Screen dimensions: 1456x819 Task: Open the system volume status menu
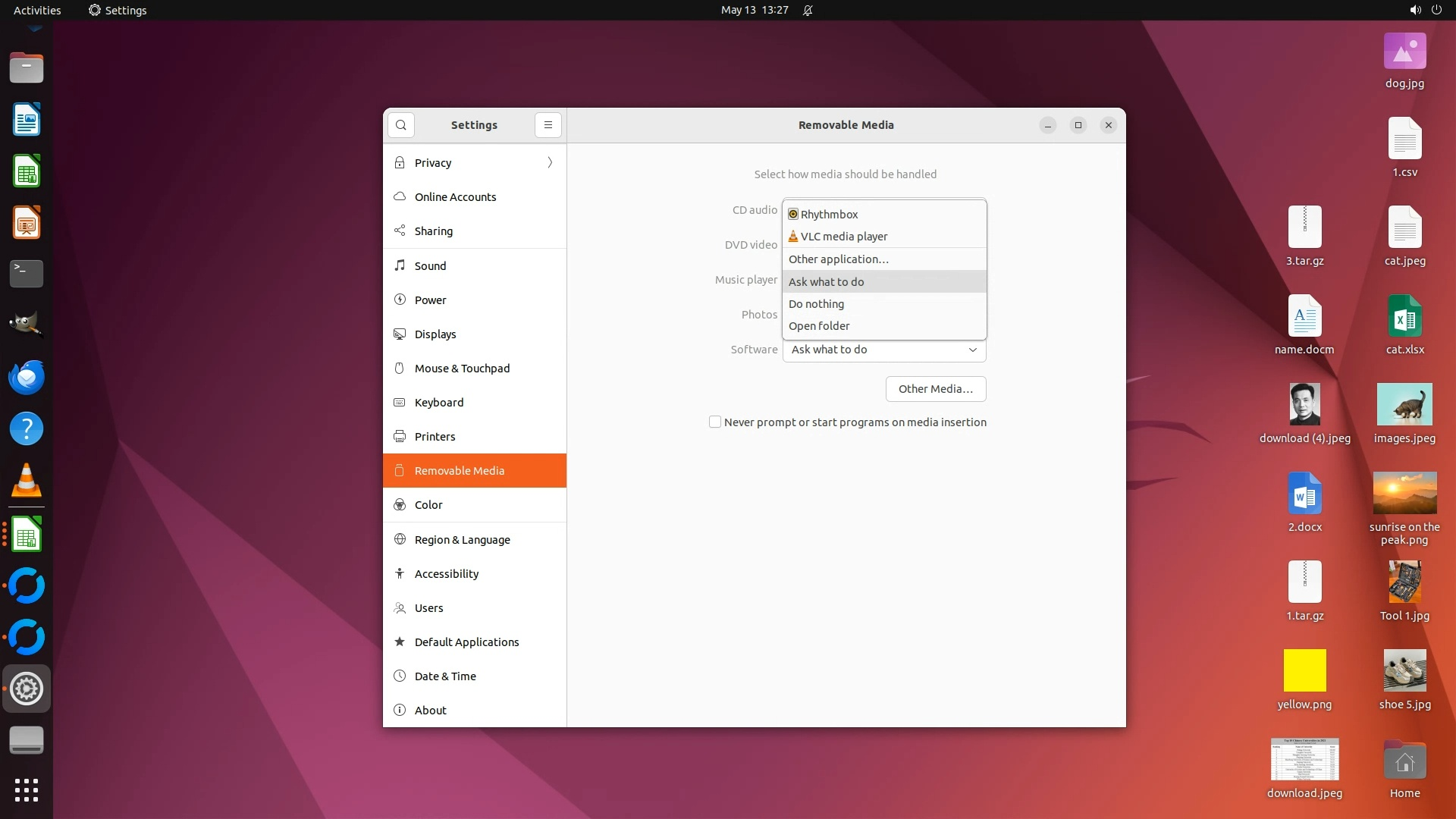(1415, 10)
